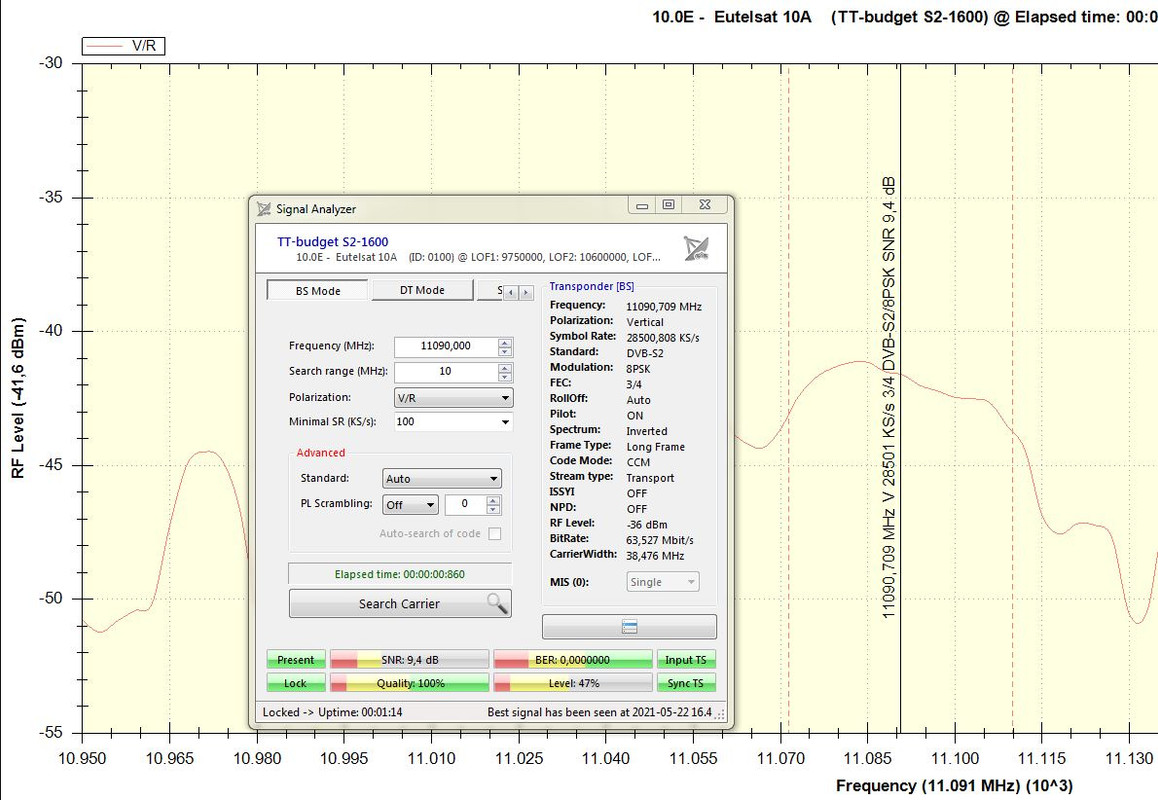Open the Minimal SR (KS/s) dropdown
This screenshot has width=1158, height=800.
click(453, 422)
